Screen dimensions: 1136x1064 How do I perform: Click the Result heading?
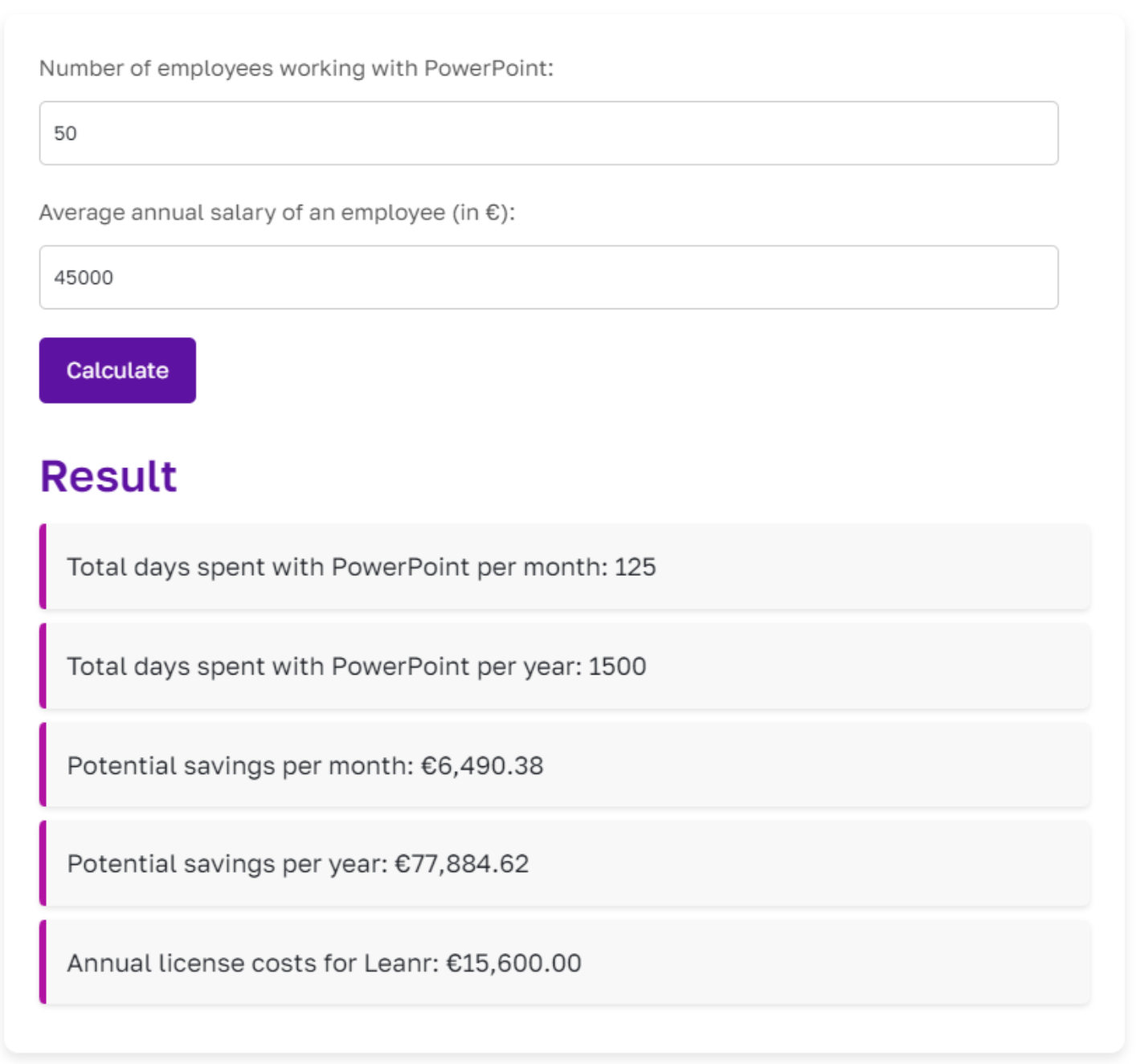coord(109,475)
